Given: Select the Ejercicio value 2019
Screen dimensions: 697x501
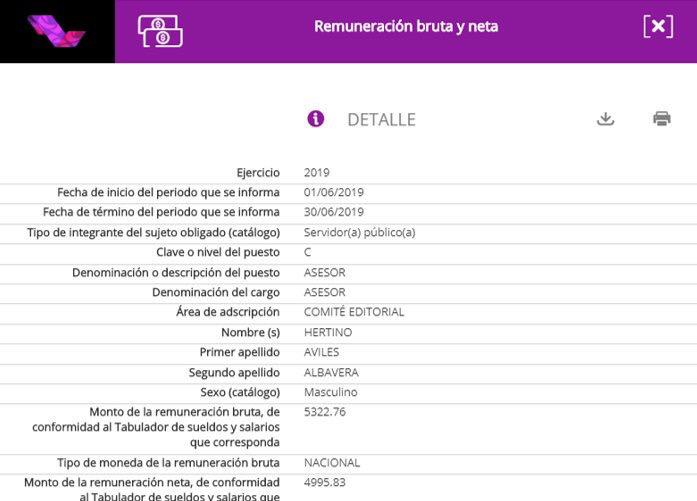Looking at the screenshot, I should click(x=317, y=173).
